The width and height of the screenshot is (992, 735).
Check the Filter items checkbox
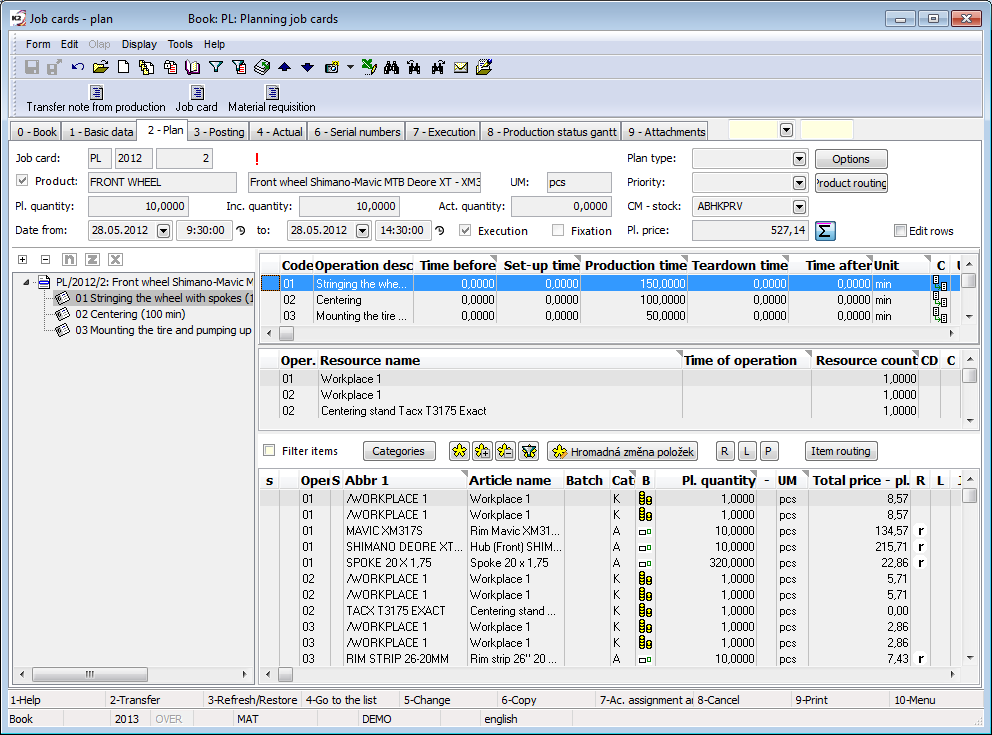(268, 451)
